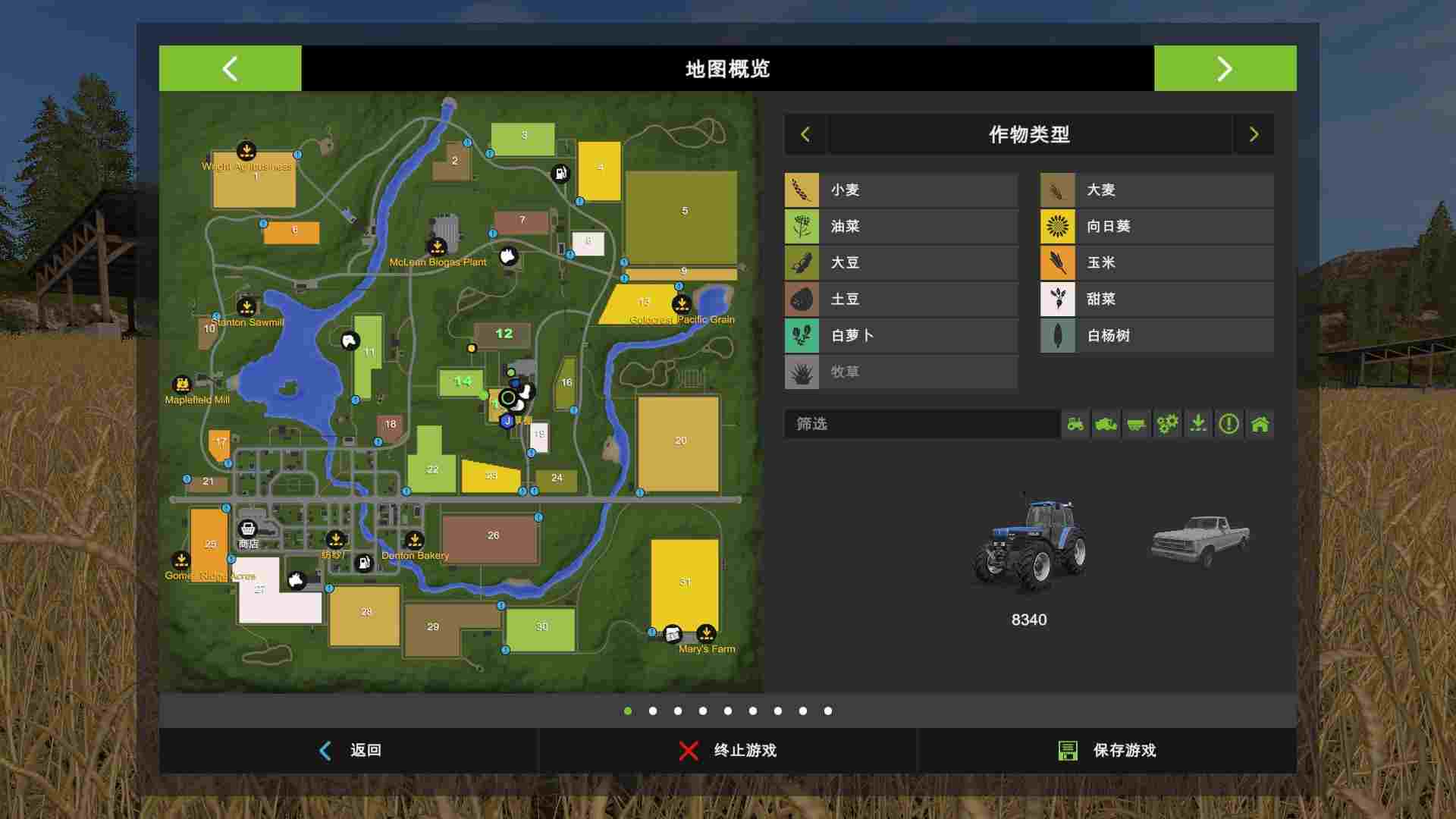Click the blue J player marker
This screenshot has height=819, width=1456.
pos(507,421)
